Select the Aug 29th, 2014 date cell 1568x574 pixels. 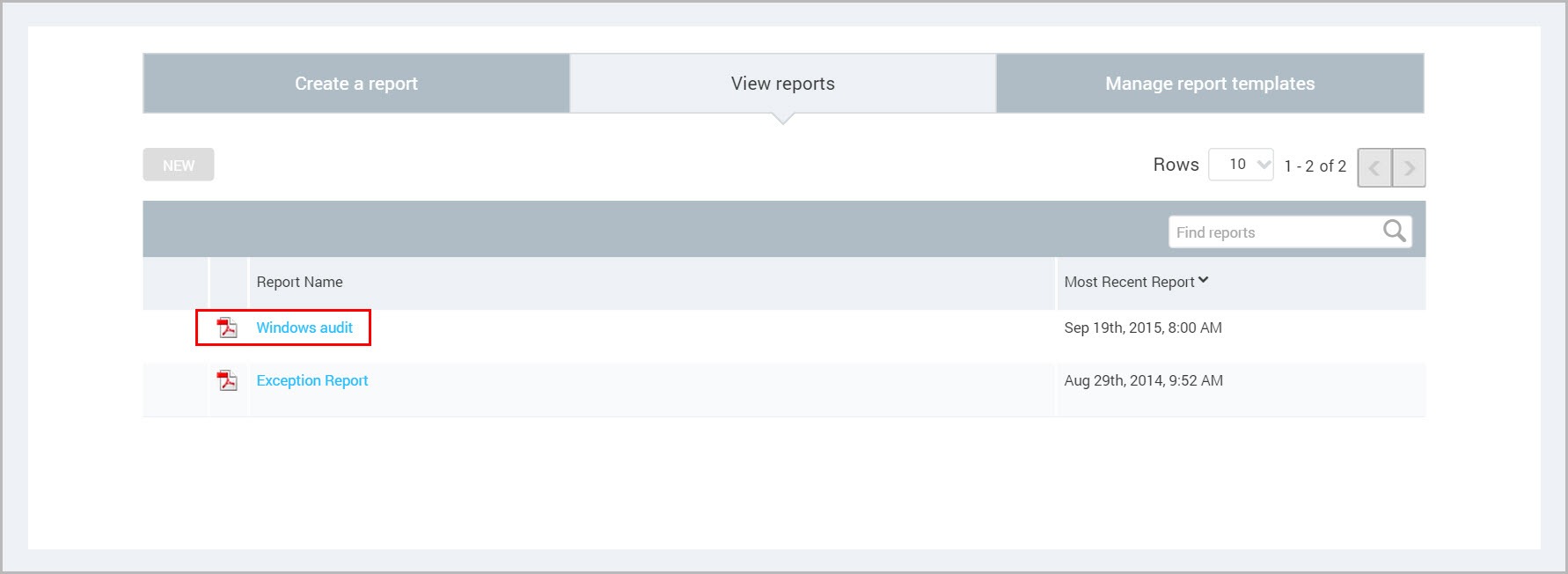(1144, 380)
